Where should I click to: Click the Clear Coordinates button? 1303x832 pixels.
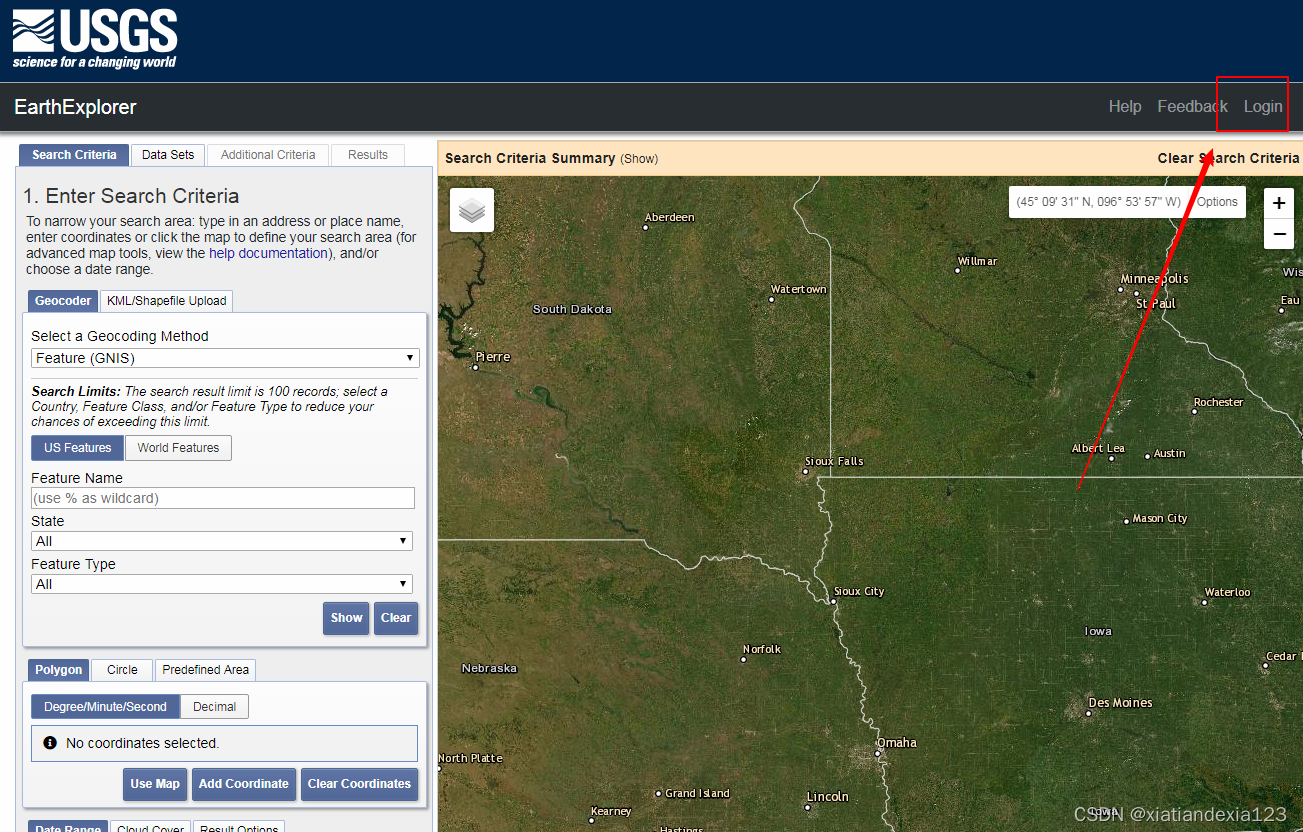coord(359,784)
